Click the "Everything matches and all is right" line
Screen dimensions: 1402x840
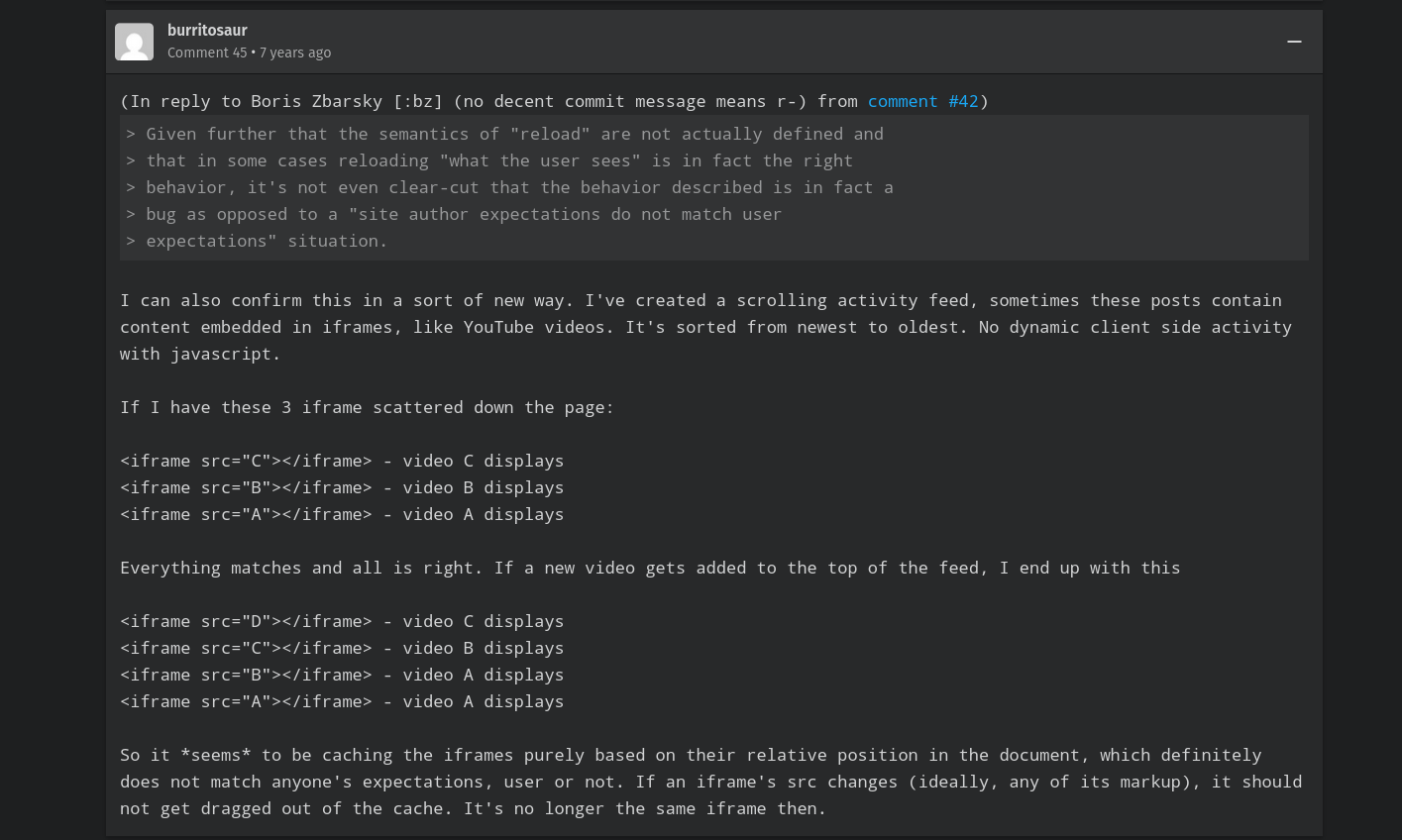[650, 568]
